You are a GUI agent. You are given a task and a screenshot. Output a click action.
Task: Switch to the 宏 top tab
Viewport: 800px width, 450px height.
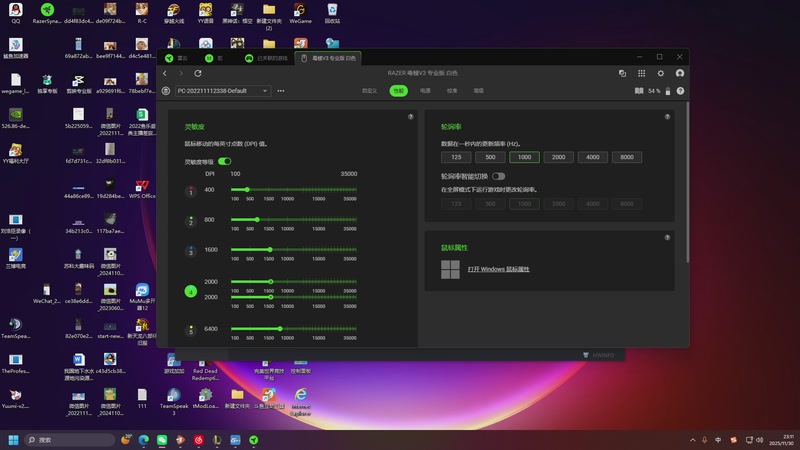(x=214, y=58)
